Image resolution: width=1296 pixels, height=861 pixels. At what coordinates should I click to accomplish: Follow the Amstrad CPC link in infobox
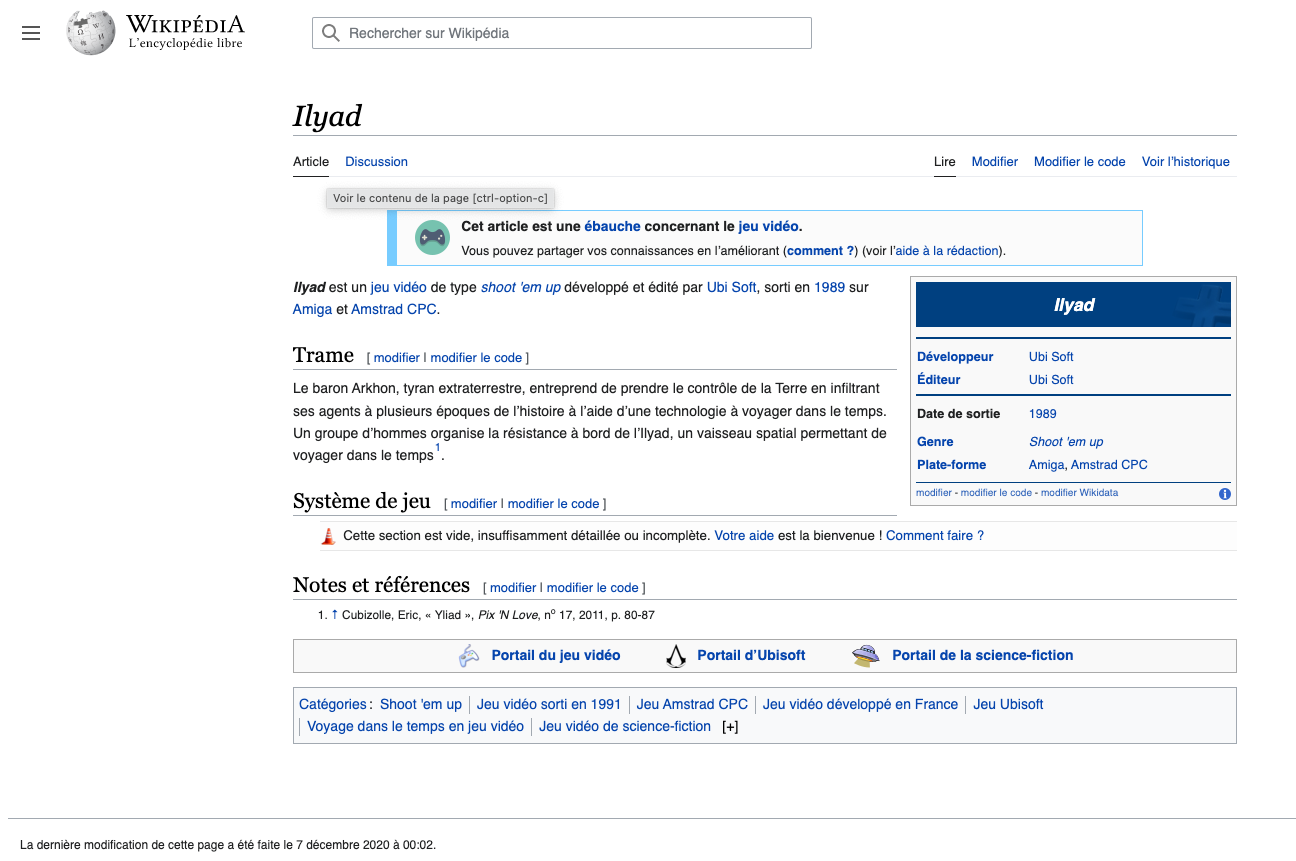coord(1109,465)
